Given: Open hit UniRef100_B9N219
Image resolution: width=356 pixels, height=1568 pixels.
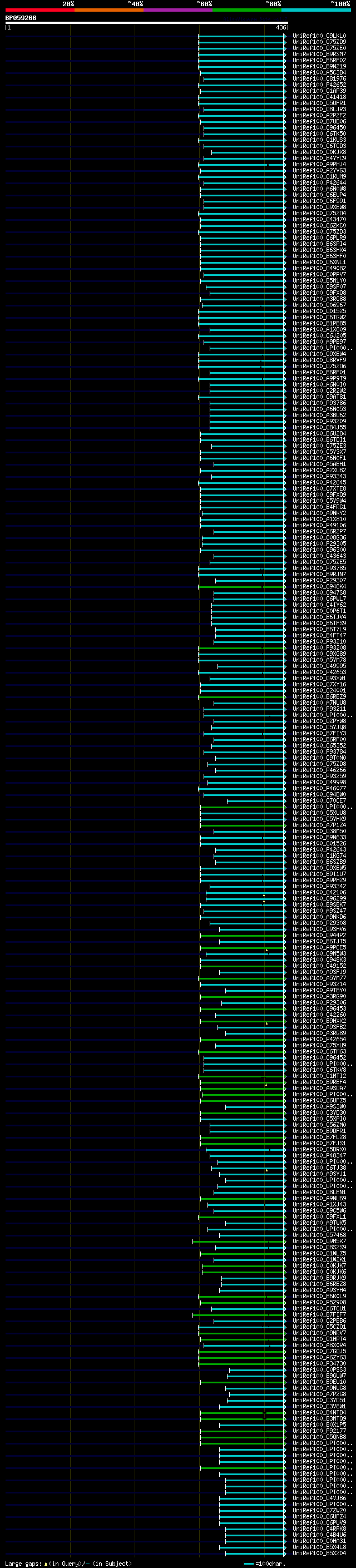Looking at the screenshot, I should coord(319,66).
